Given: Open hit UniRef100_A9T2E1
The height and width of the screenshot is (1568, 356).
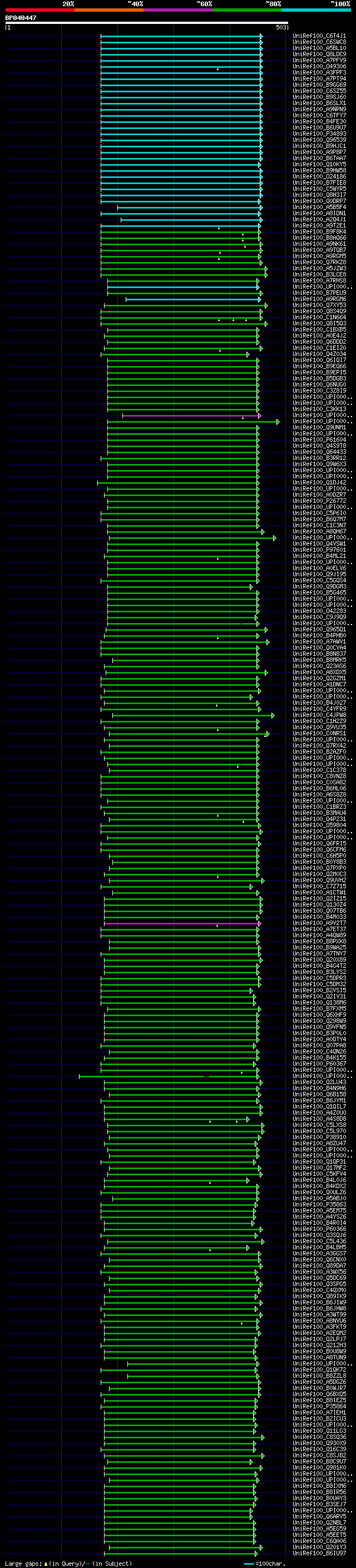Looking at the screenshot, I should [x=319, y=226].
